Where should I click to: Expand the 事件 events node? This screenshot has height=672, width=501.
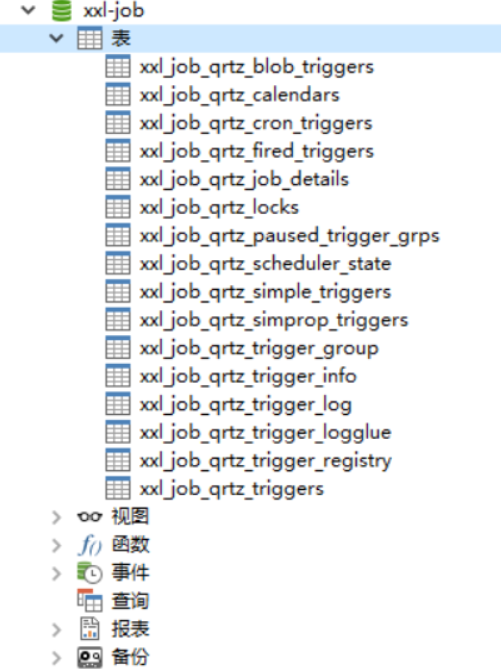56,573
